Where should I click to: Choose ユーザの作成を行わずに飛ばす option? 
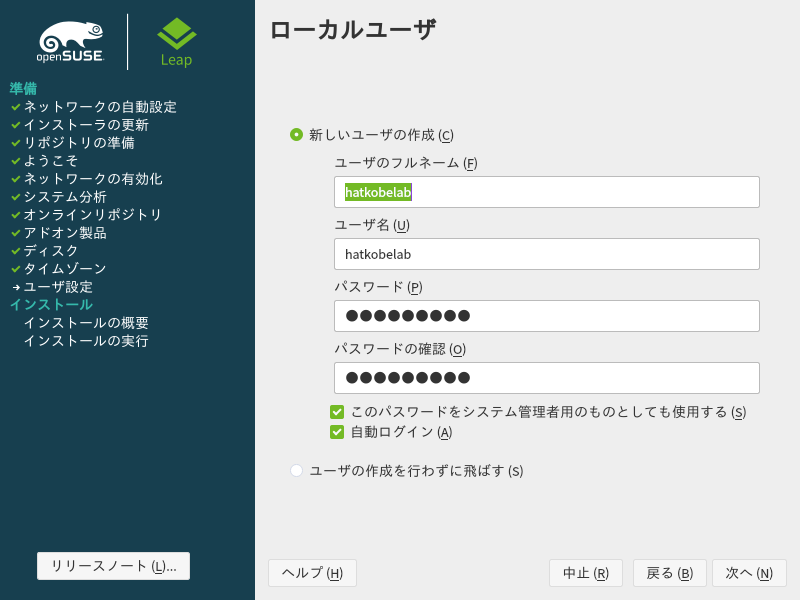pos(297,470)
